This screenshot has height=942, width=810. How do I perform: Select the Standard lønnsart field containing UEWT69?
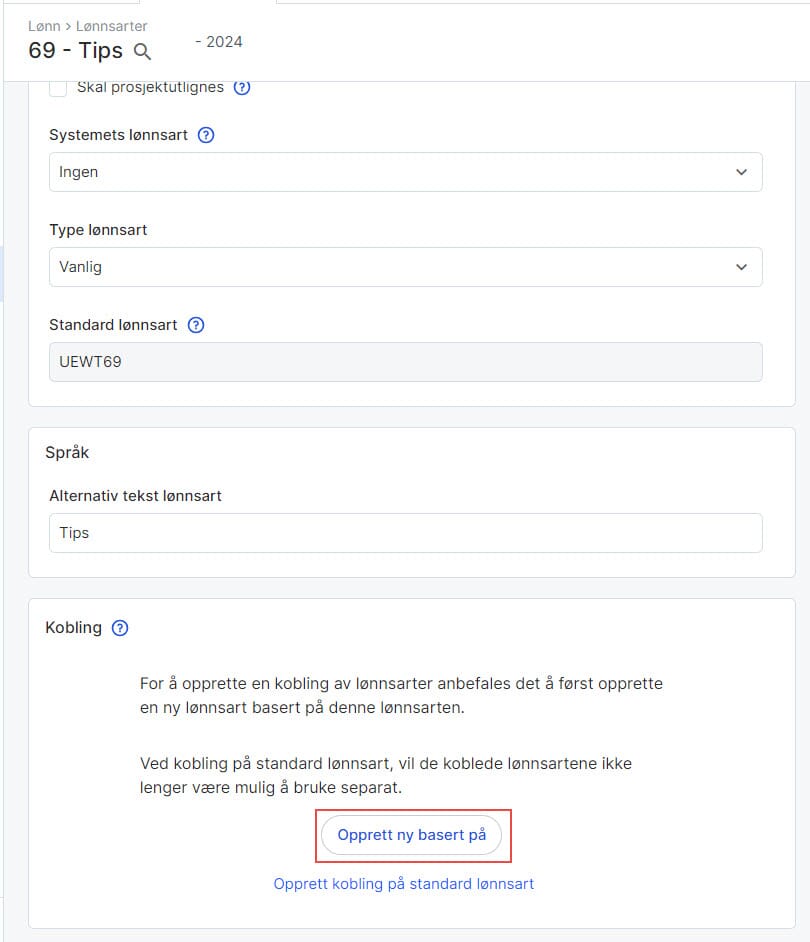click(x=405, y=362)
